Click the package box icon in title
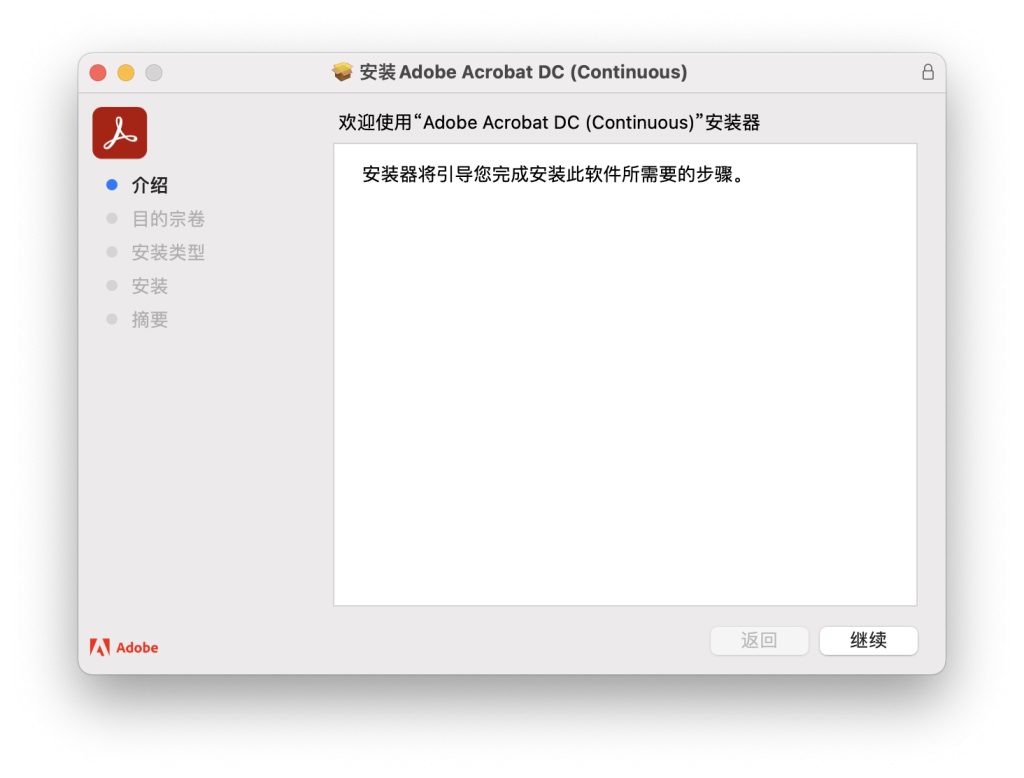1024x778 pixels. [x=342, y=71]
